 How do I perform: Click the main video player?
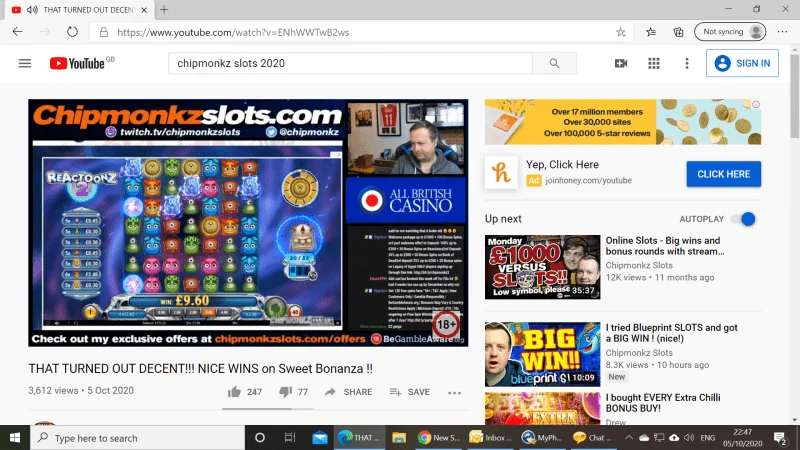[248, 223]
